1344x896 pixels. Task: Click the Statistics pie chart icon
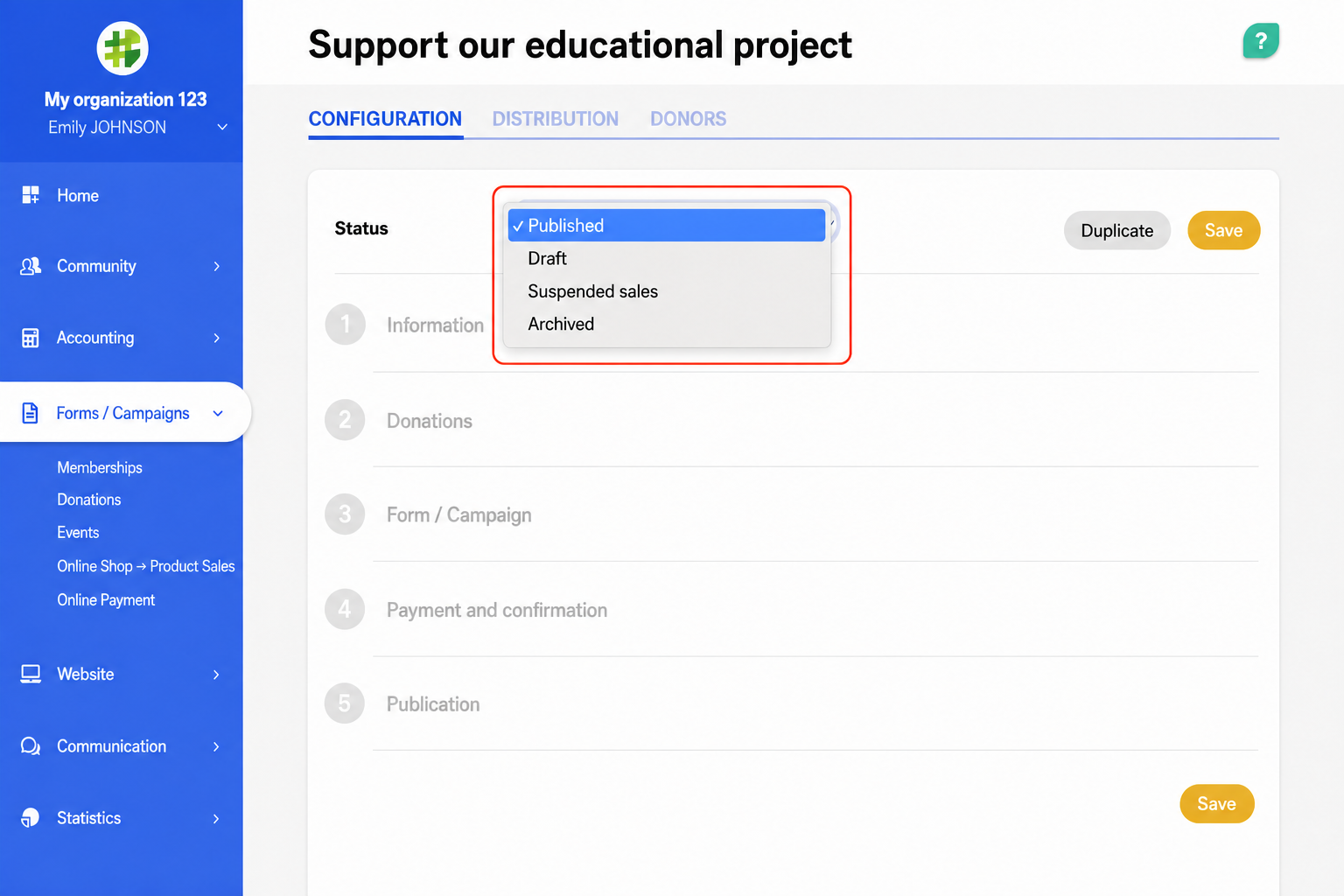(31, 818)
